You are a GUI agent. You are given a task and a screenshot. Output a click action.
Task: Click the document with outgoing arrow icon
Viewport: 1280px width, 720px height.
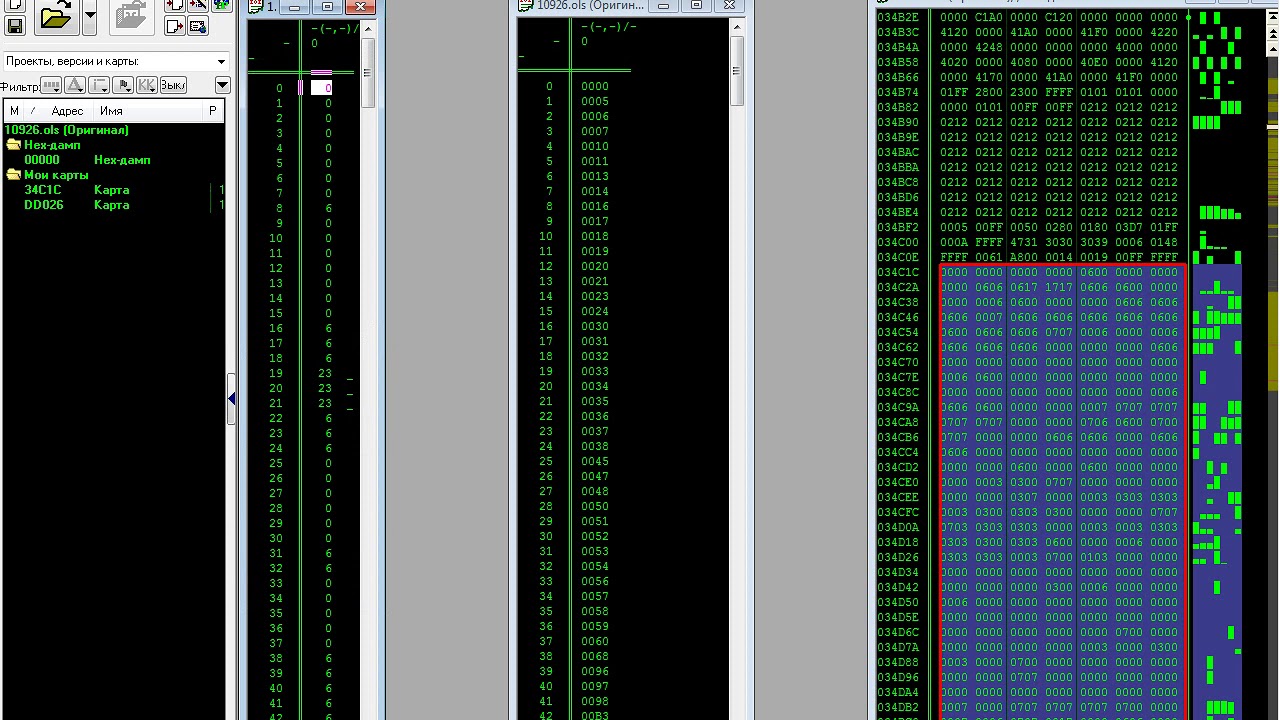[x=174, y=26]
